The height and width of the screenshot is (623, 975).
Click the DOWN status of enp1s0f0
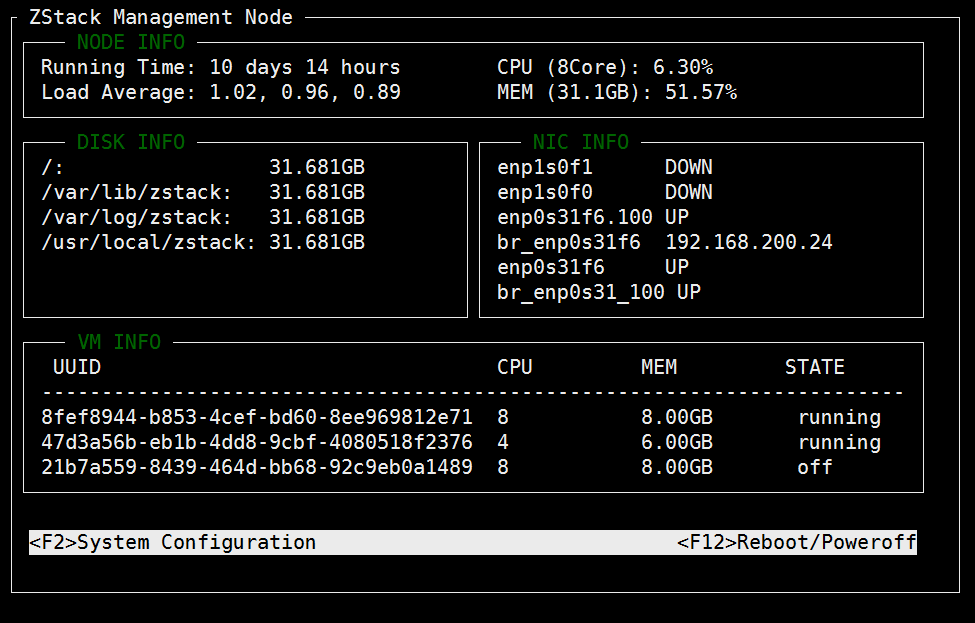(688, 192)
